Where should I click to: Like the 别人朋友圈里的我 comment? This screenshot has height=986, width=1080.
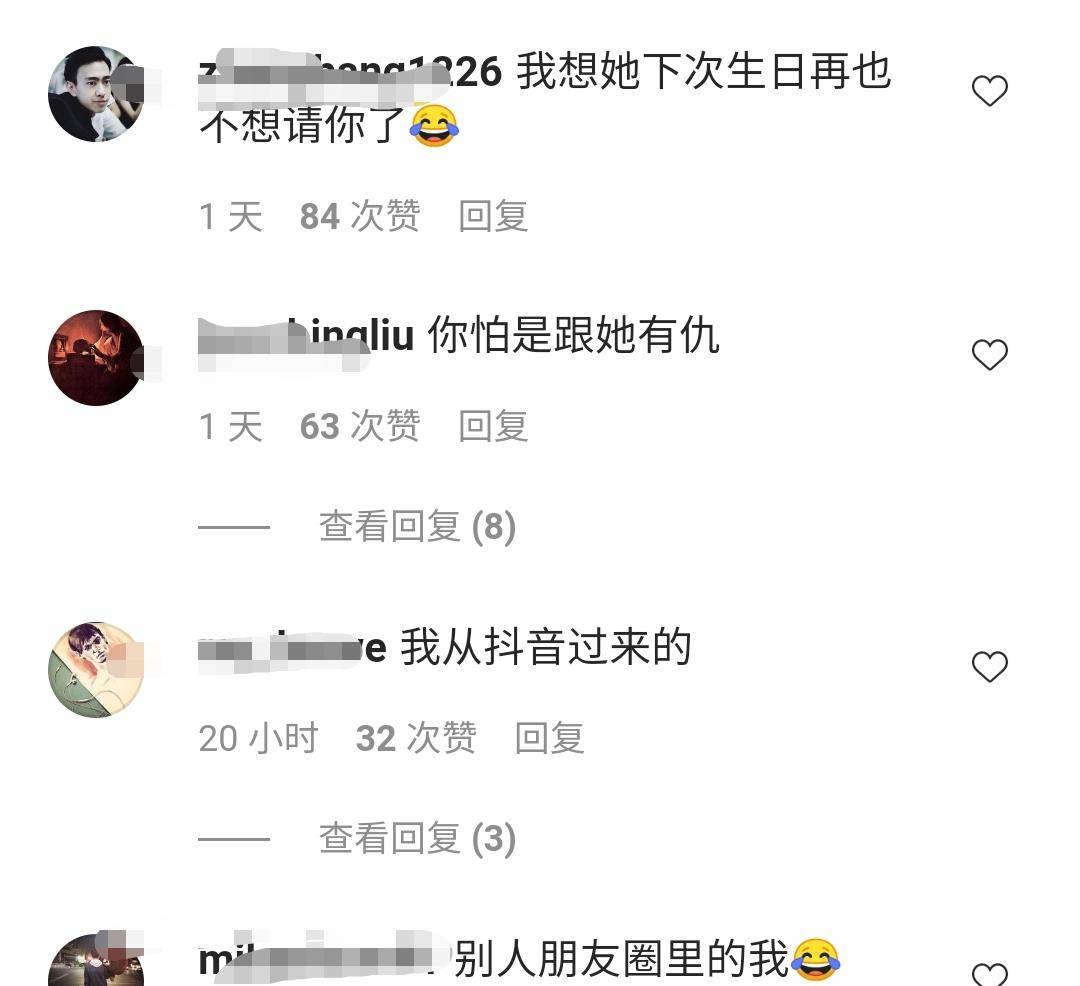click(990, 974)
